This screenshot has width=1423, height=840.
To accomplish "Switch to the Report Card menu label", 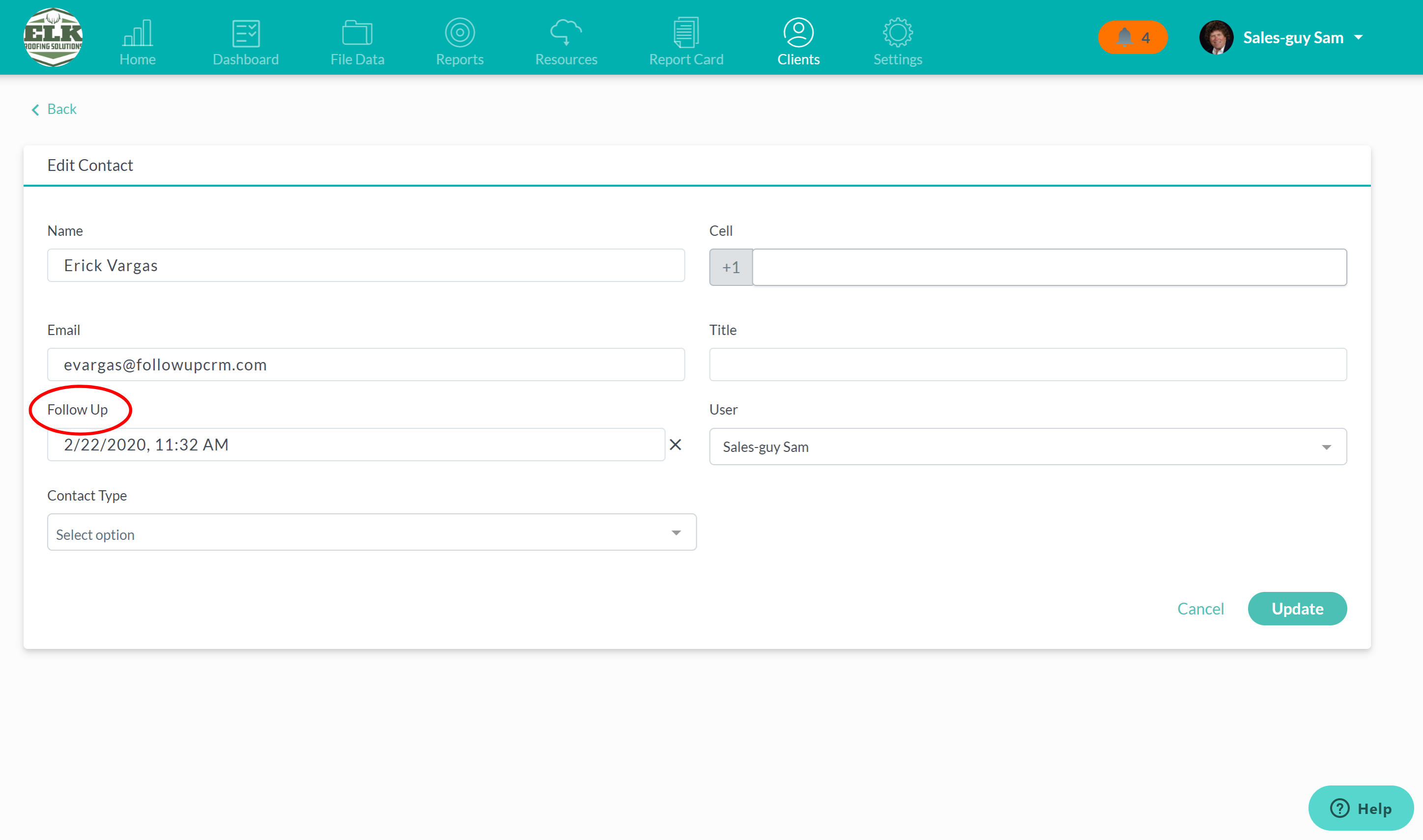I will coord(686,59).
